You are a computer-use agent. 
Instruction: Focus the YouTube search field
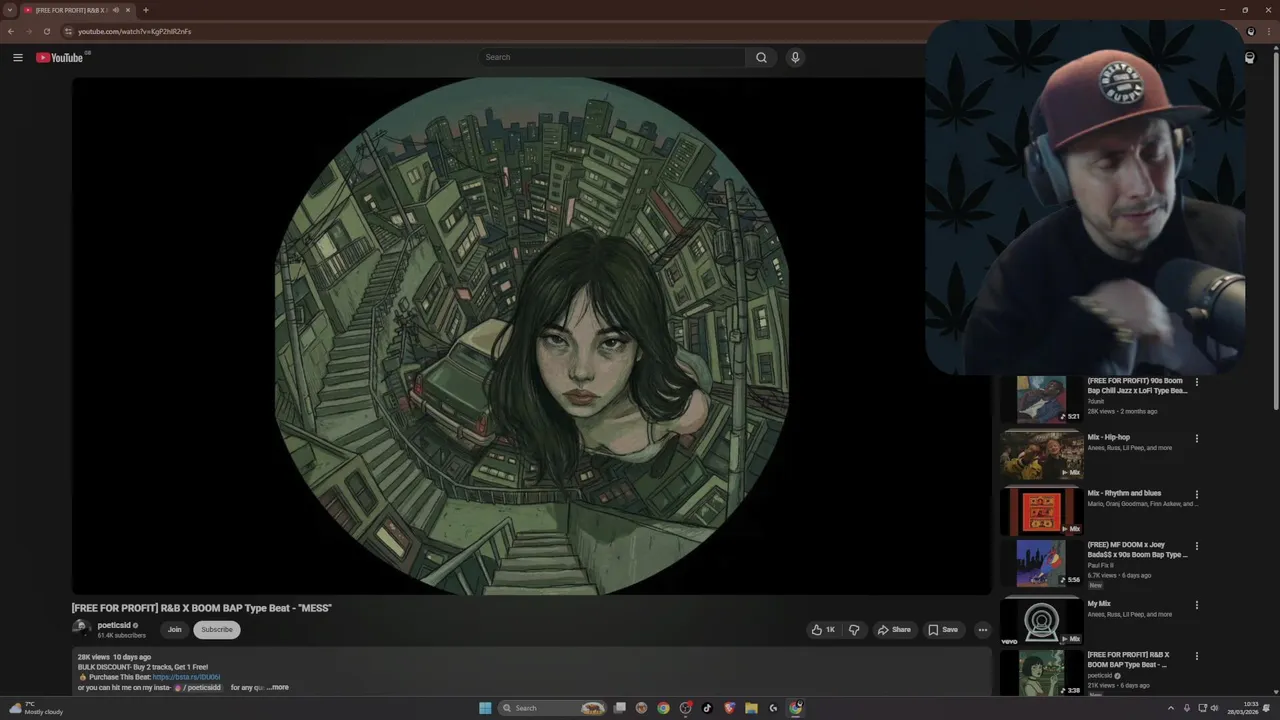(612, 57)
